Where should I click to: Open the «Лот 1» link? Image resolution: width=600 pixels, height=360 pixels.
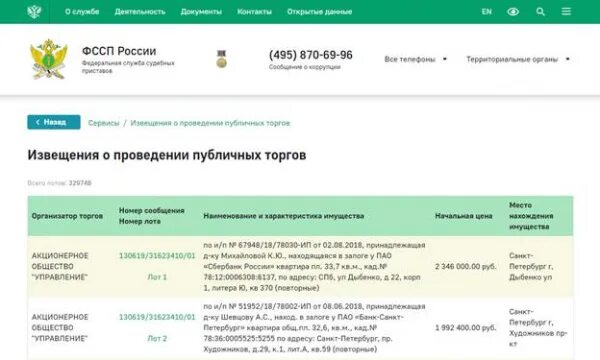point(157,277)
